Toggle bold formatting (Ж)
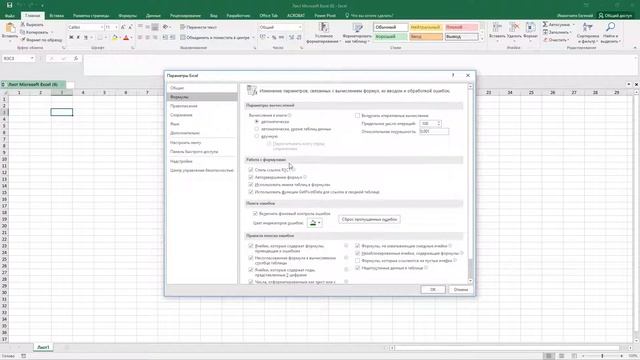The height and width of the screenshot is (360, 640). click(71, 37)
